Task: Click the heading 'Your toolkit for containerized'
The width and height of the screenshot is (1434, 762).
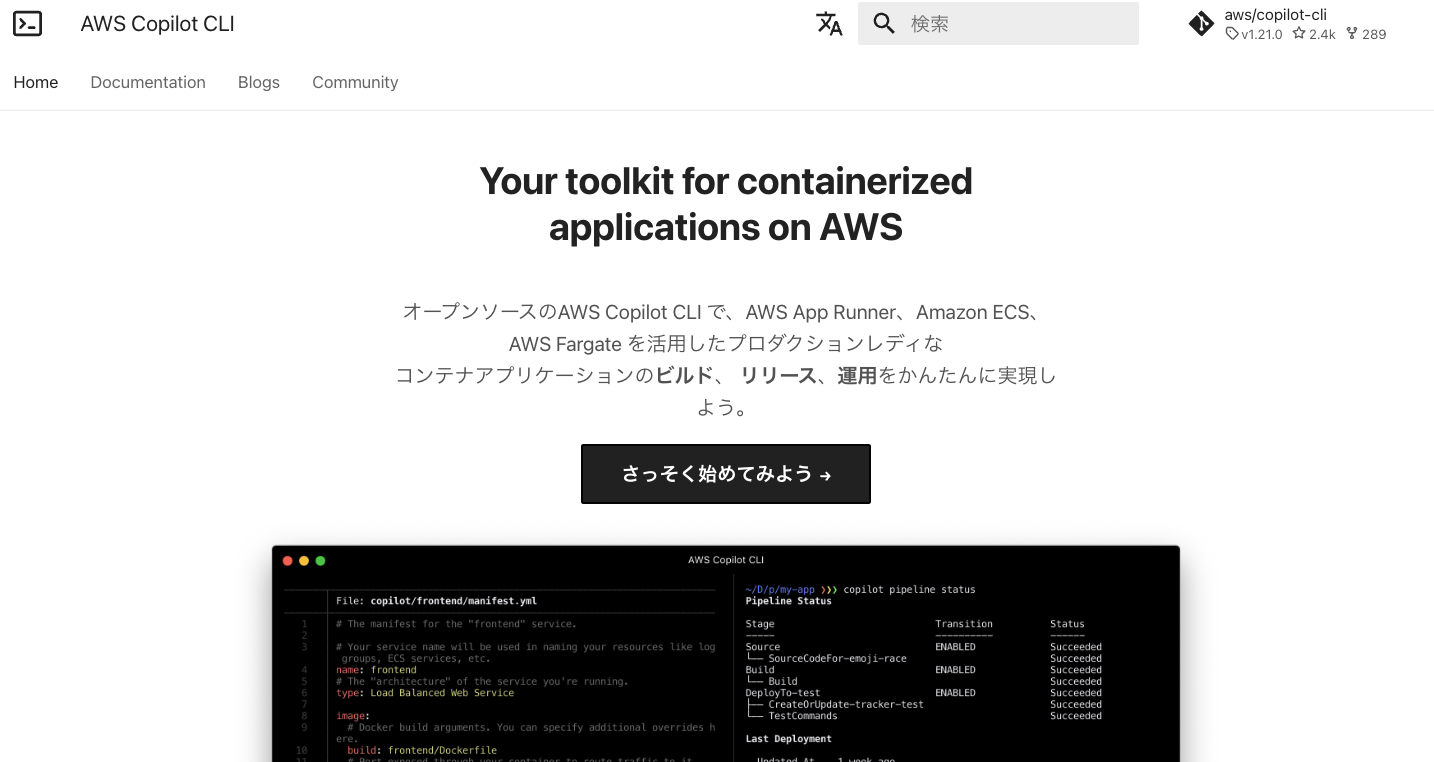Action: (726, 181)
